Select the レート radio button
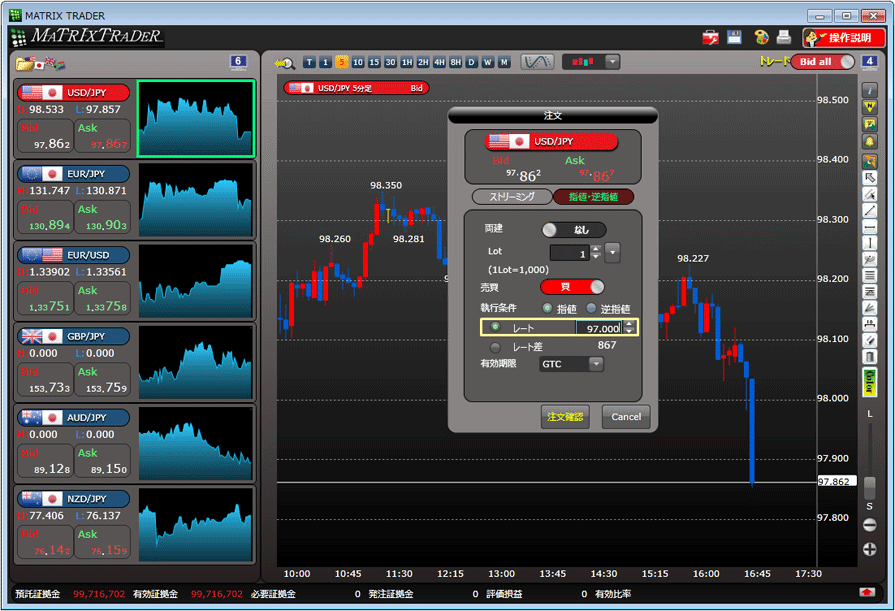 click(495, 327)
